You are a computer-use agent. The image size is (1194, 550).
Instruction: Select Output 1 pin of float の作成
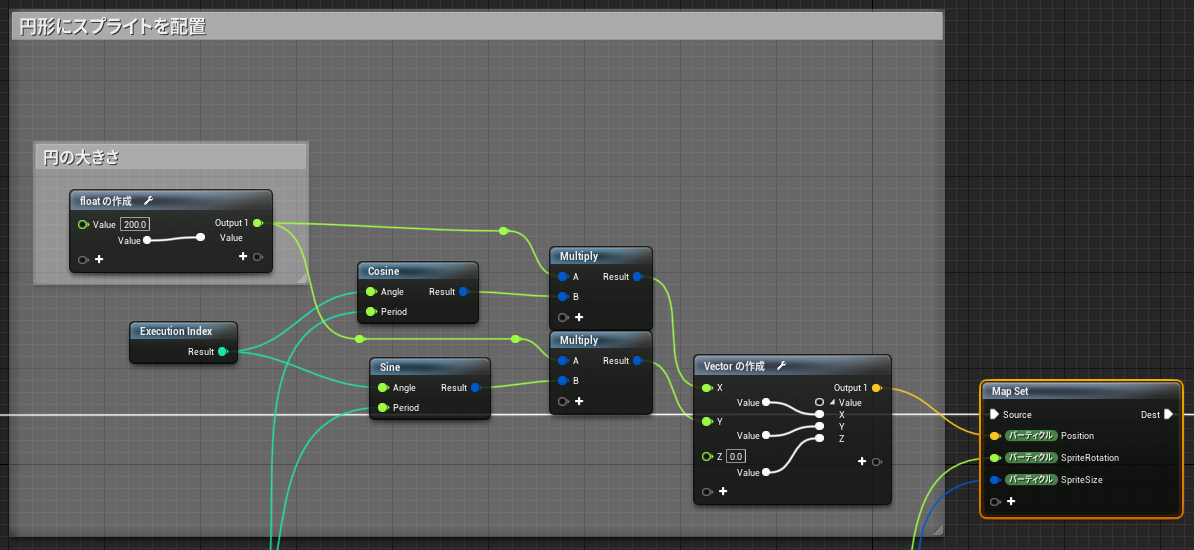pos(257,223)
